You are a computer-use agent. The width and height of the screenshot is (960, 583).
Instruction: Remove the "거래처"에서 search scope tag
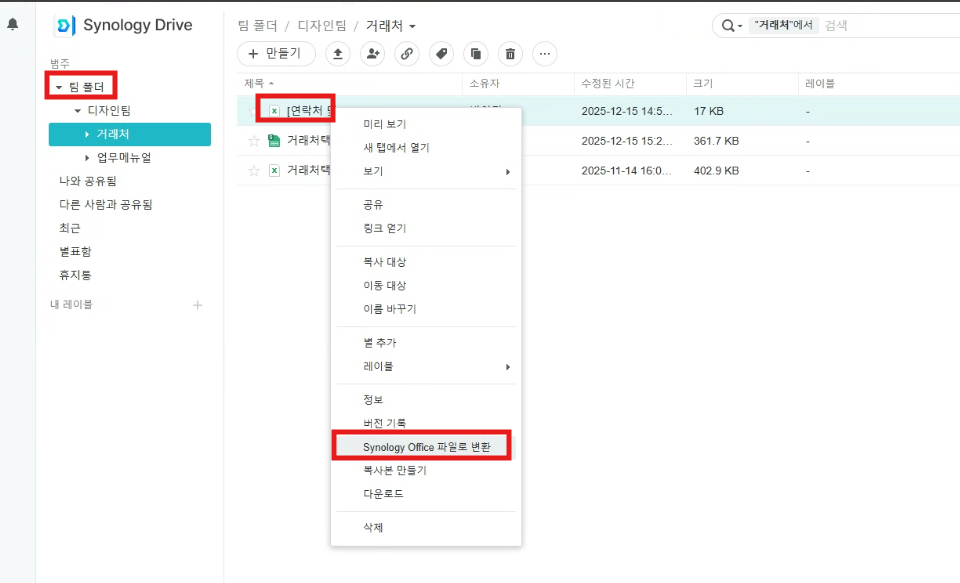(784, 25)
